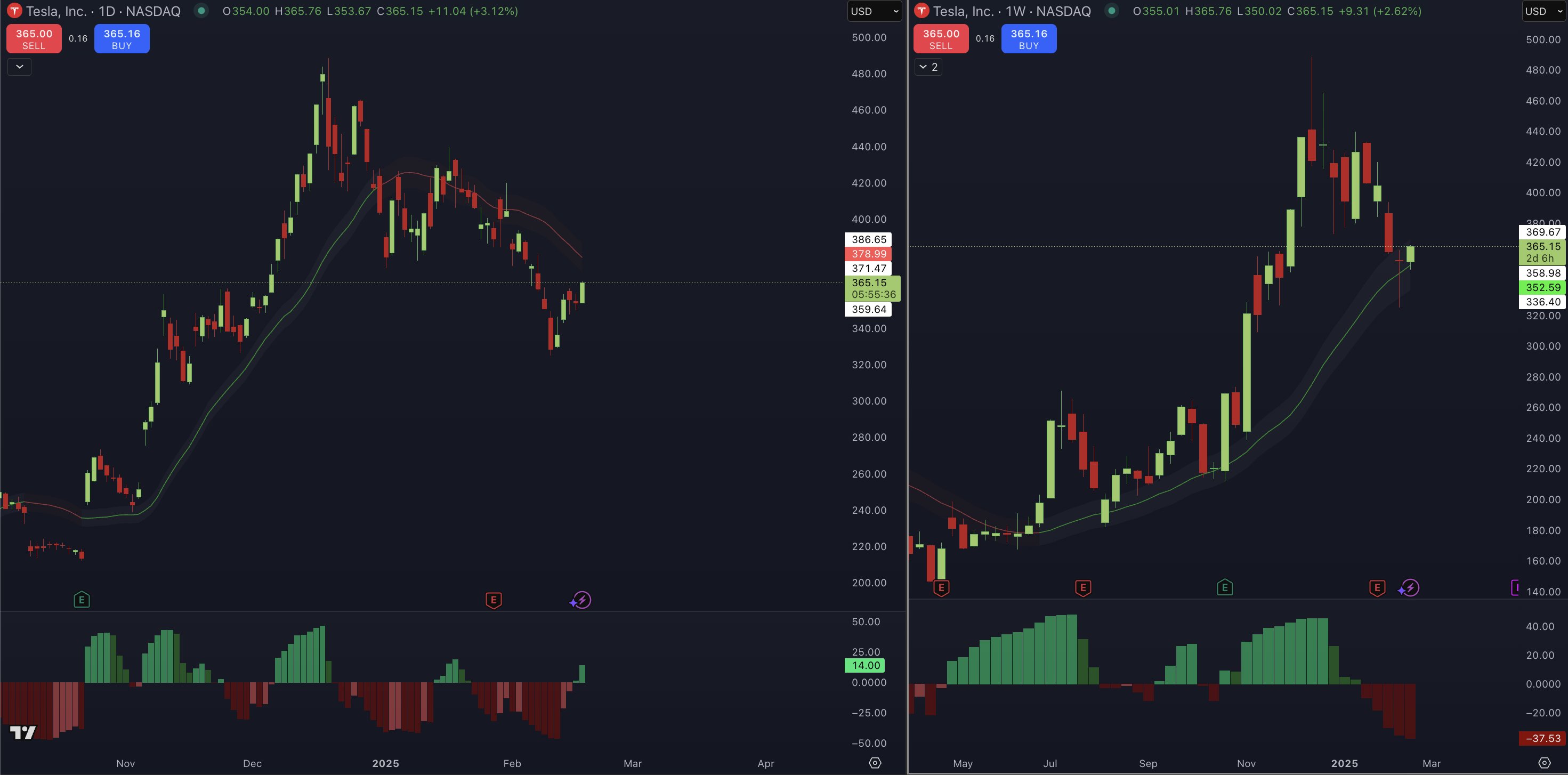1568x775 pixels.
Task: Open symbol search via 'Tesla, Inc. · 1W · NASDAQ' title
Action: [1012, 11]
